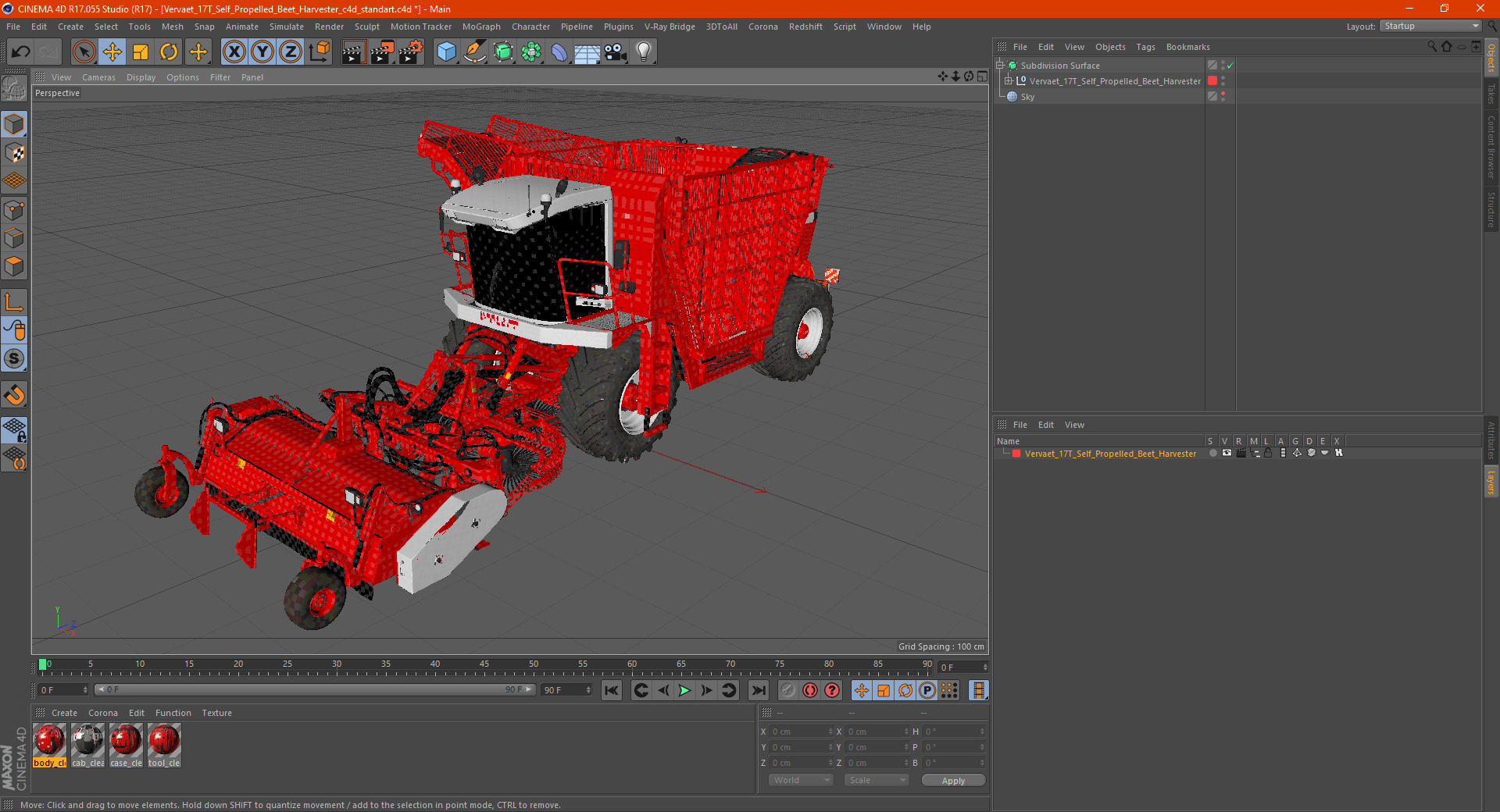Image resolution: width=1500 pixels, height=812 pixels.
Task: Open the Layout Startup dropdown
Action: [x=1430, y=26]
